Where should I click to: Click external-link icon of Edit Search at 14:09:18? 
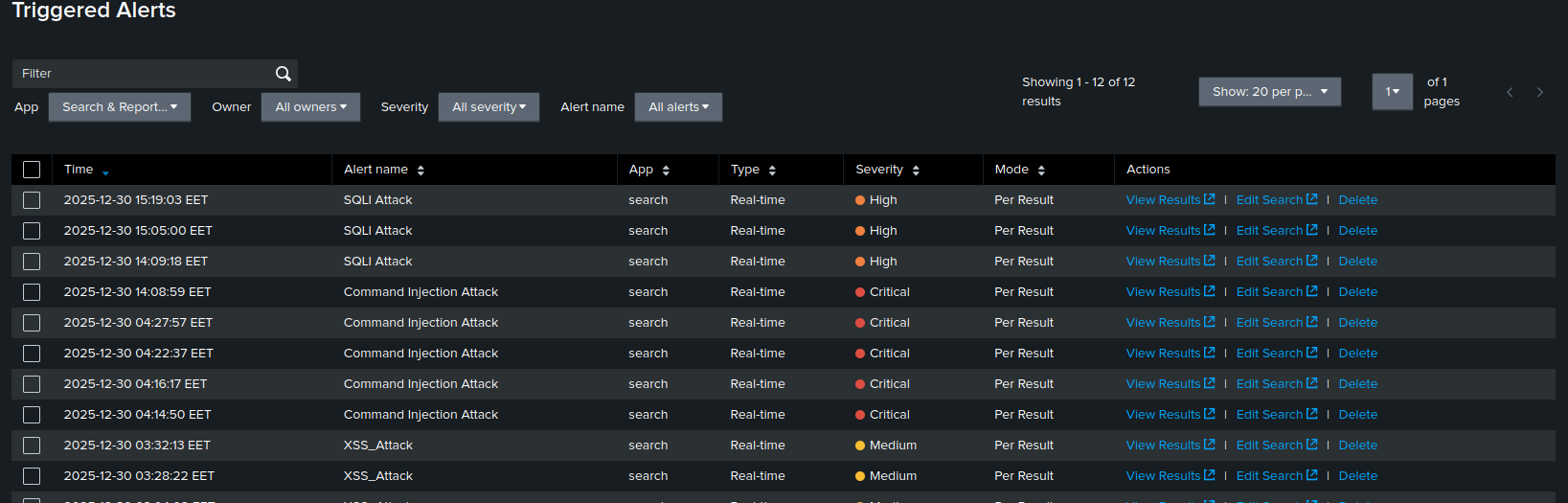(1312, 261)
